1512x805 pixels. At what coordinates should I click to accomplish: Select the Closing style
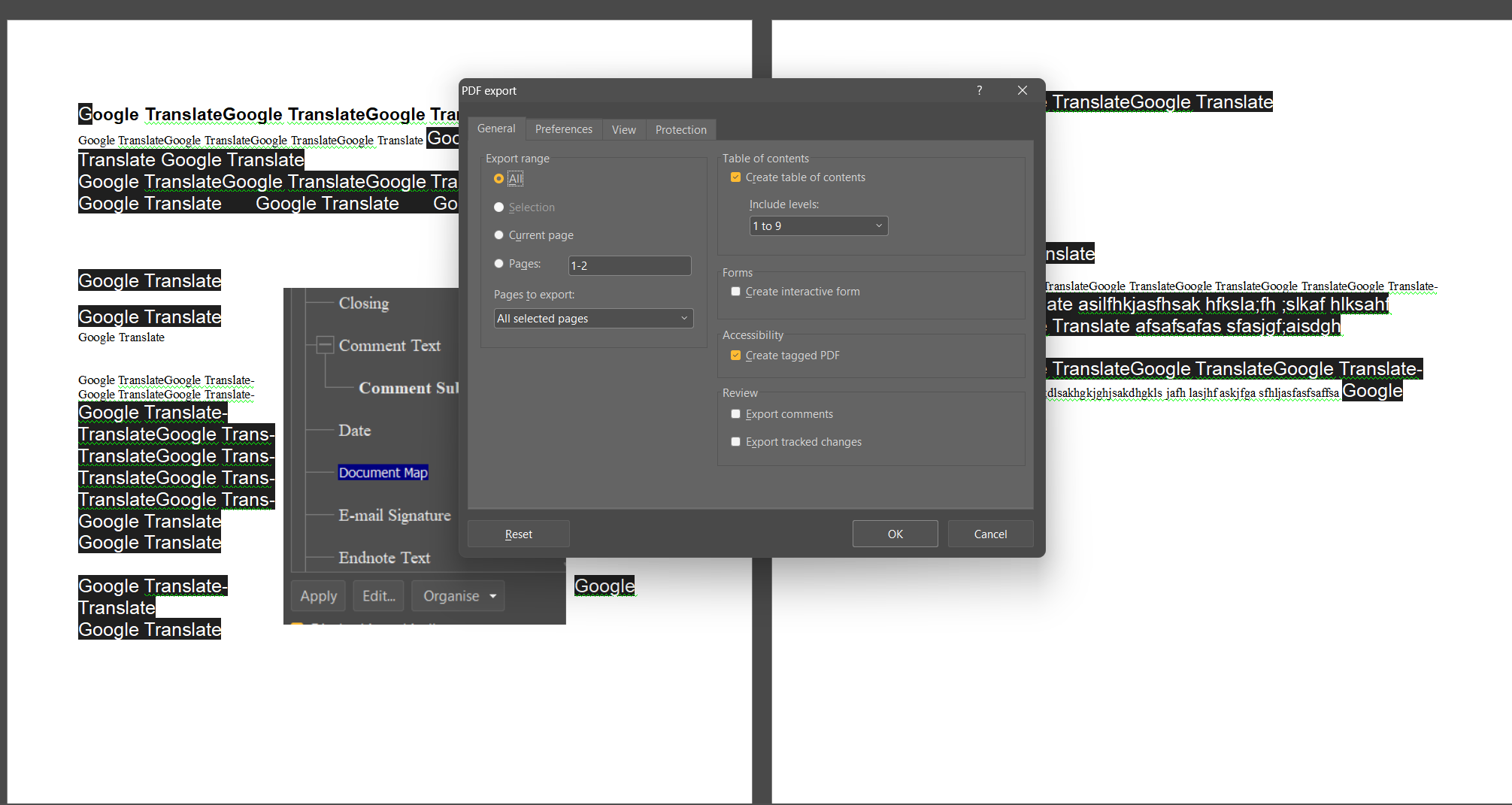pyautogui.click(x=364, y=303)
